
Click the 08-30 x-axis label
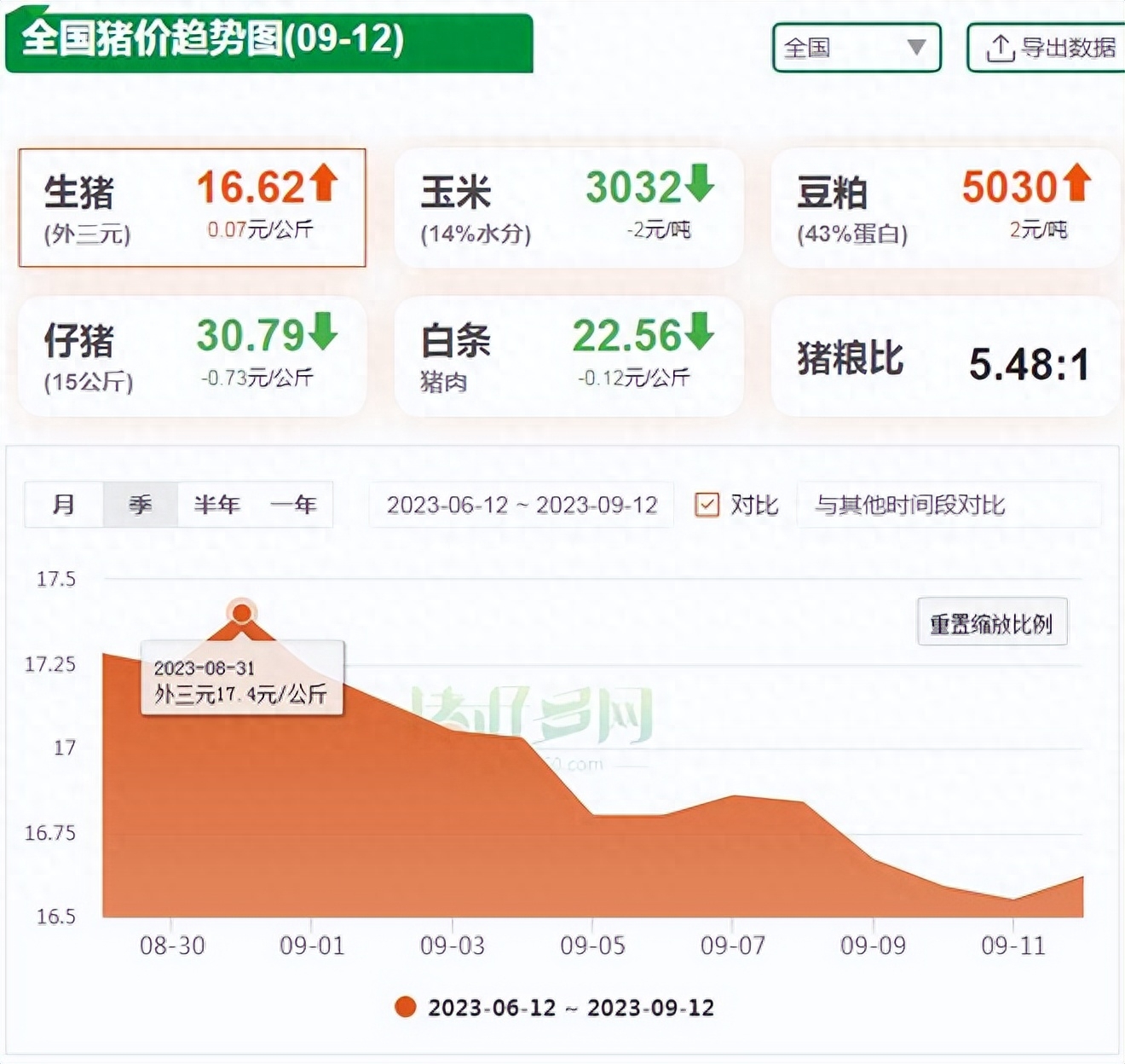tap(172, 945)
